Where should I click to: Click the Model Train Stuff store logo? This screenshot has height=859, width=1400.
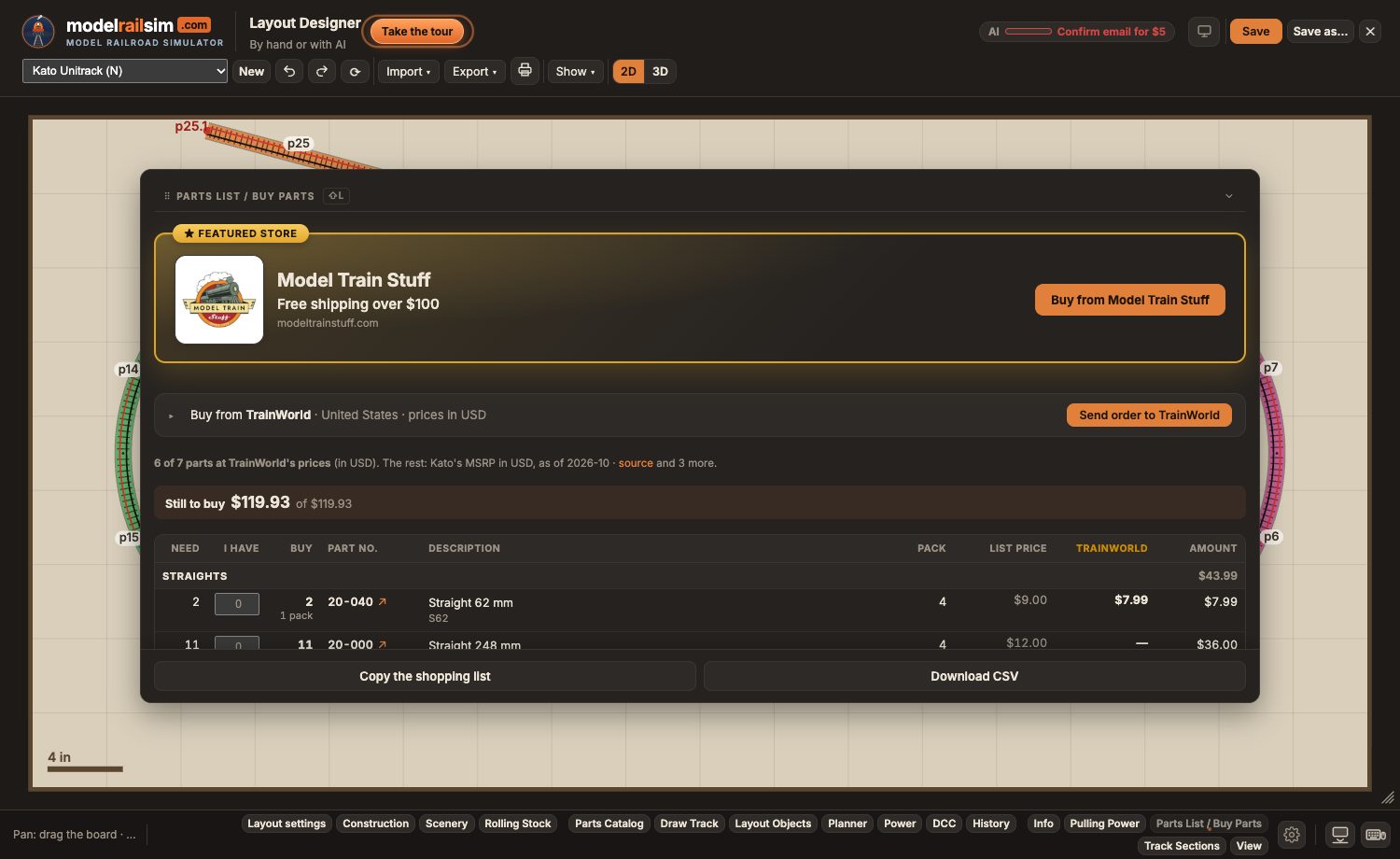(x=219, y=300)
